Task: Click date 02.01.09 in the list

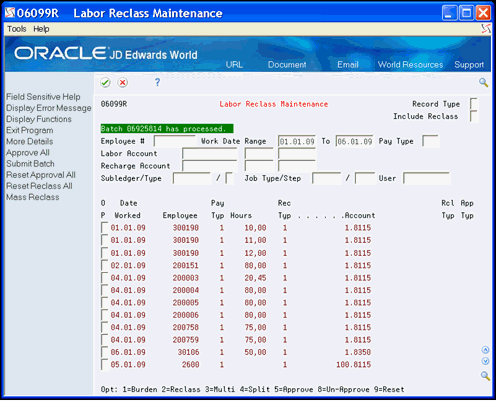Action: 128,265
